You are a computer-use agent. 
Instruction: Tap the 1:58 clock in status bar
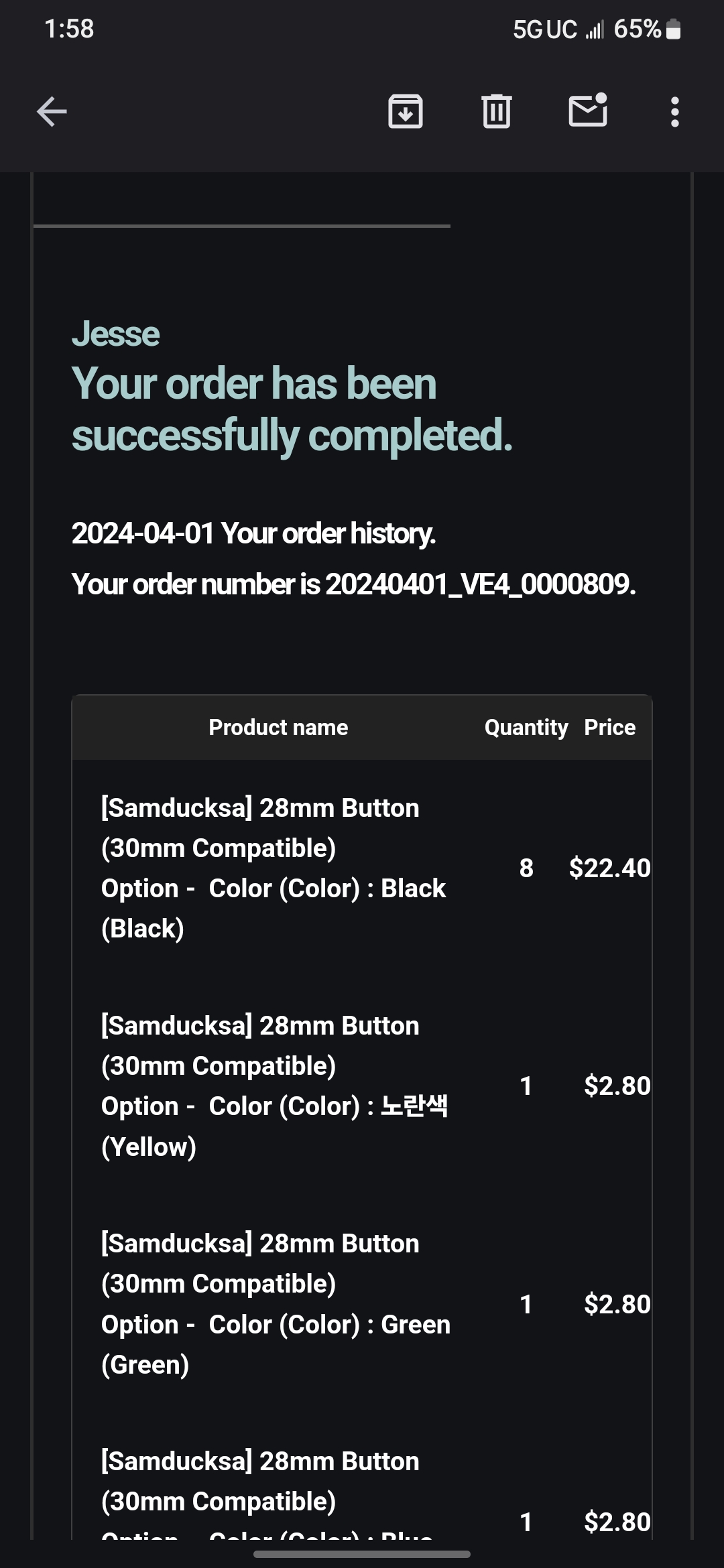69,29
